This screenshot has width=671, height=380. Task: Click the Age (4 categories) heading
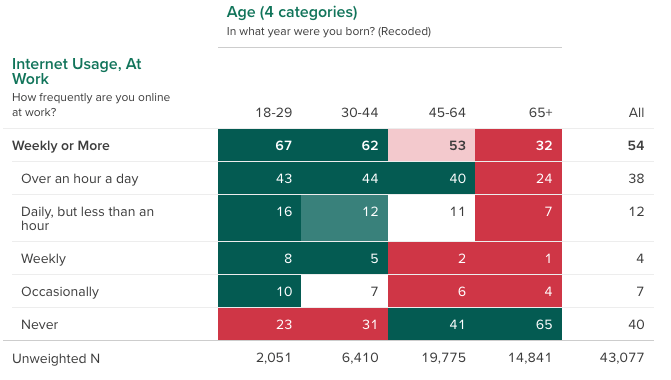click(291, 12)
